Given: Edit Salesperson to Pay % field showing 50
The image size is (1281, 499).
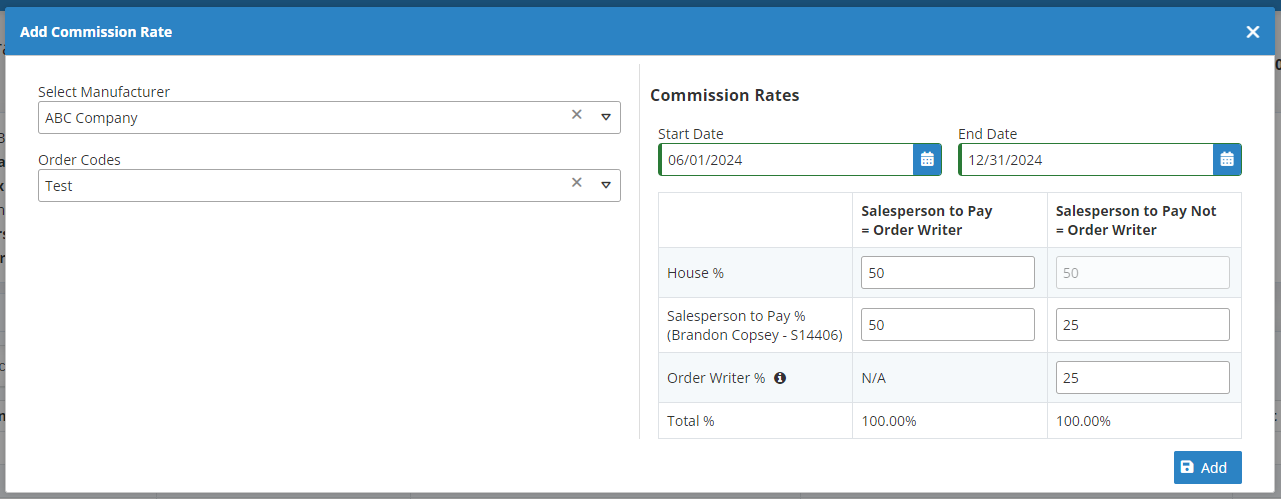Looking at the screenshot, I should tap(947, 324).
